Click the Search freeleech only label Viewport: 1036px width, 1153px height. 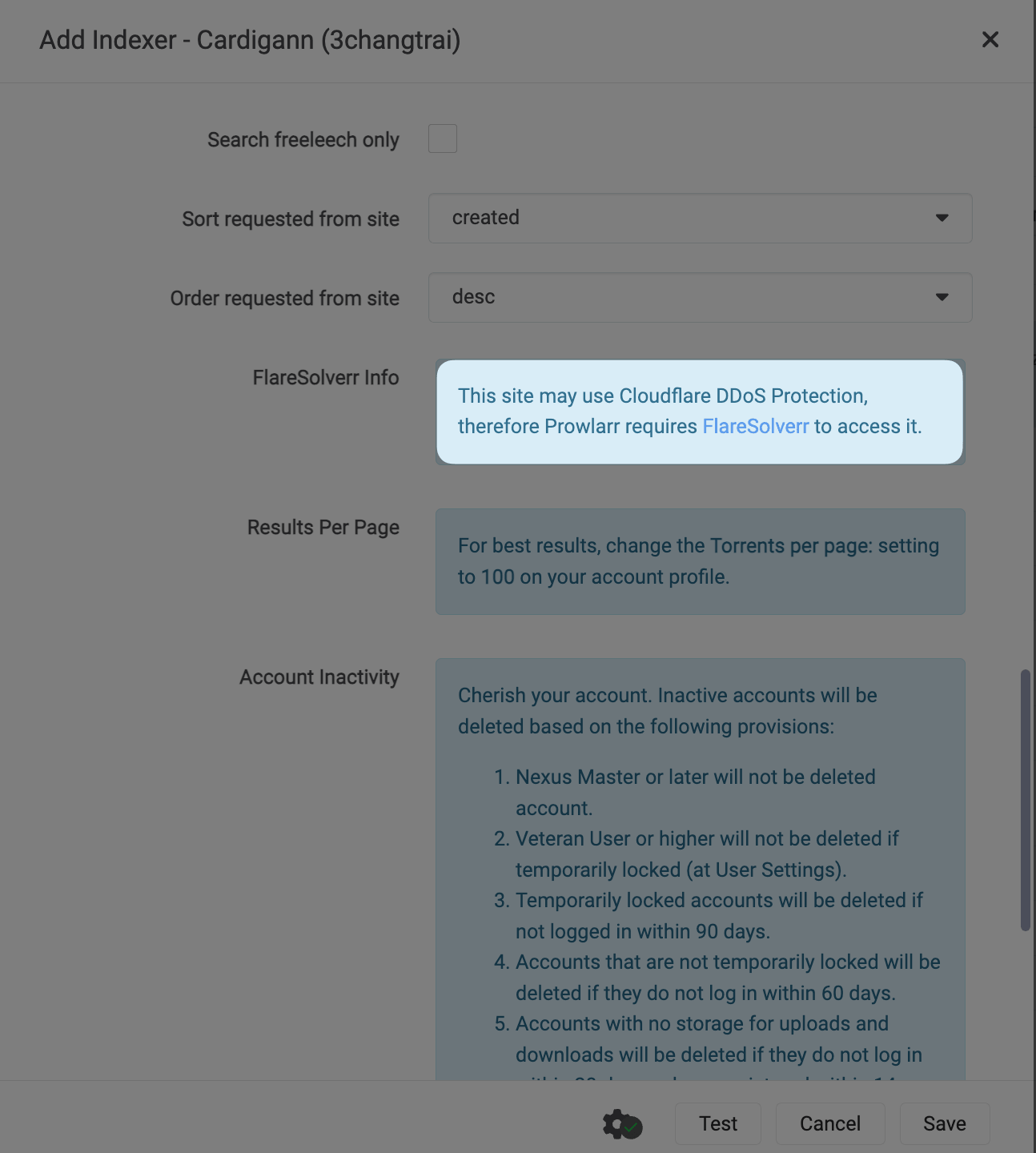[303, 139]
